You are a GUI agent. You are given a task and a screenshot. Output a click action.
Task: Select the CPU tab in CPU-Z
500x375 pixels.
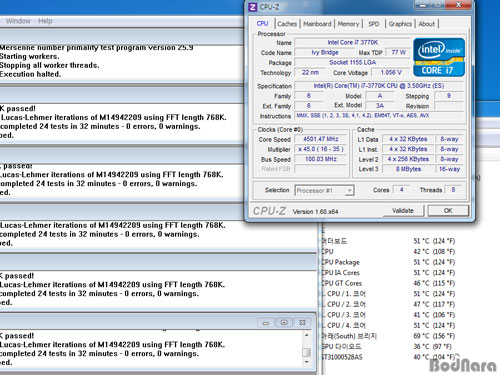[263, 23]
